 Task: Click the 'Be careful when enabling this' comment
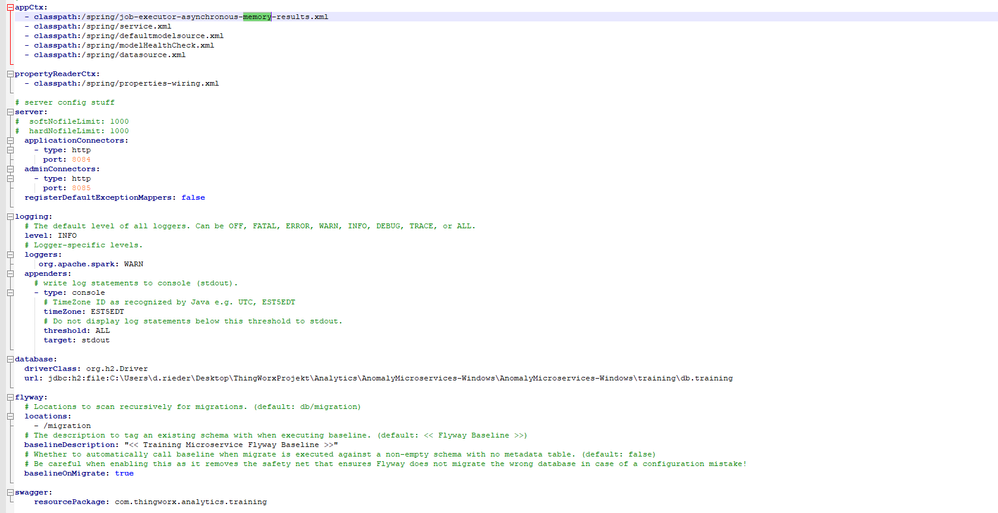point(385,464)
